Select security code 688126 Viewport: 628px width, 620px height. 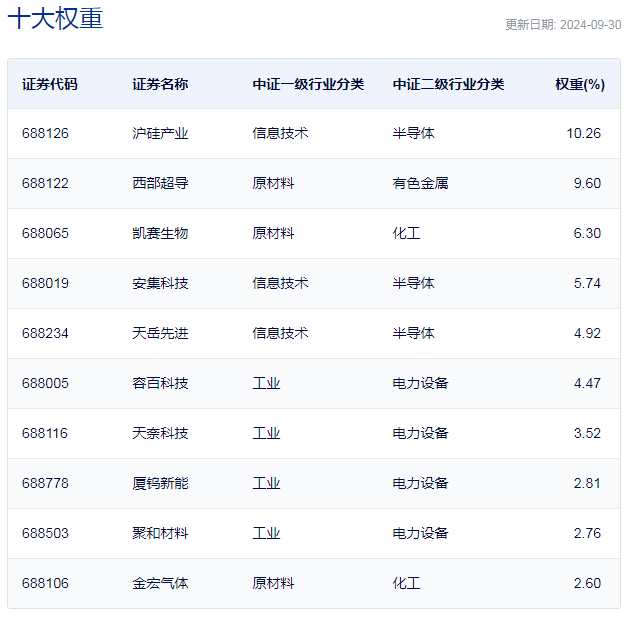coord(45,133)
